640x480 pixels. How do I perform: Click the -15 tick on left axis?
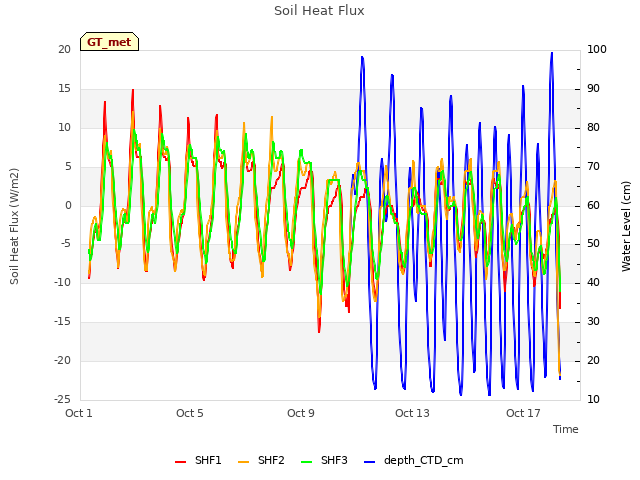(x=62, y=322)
